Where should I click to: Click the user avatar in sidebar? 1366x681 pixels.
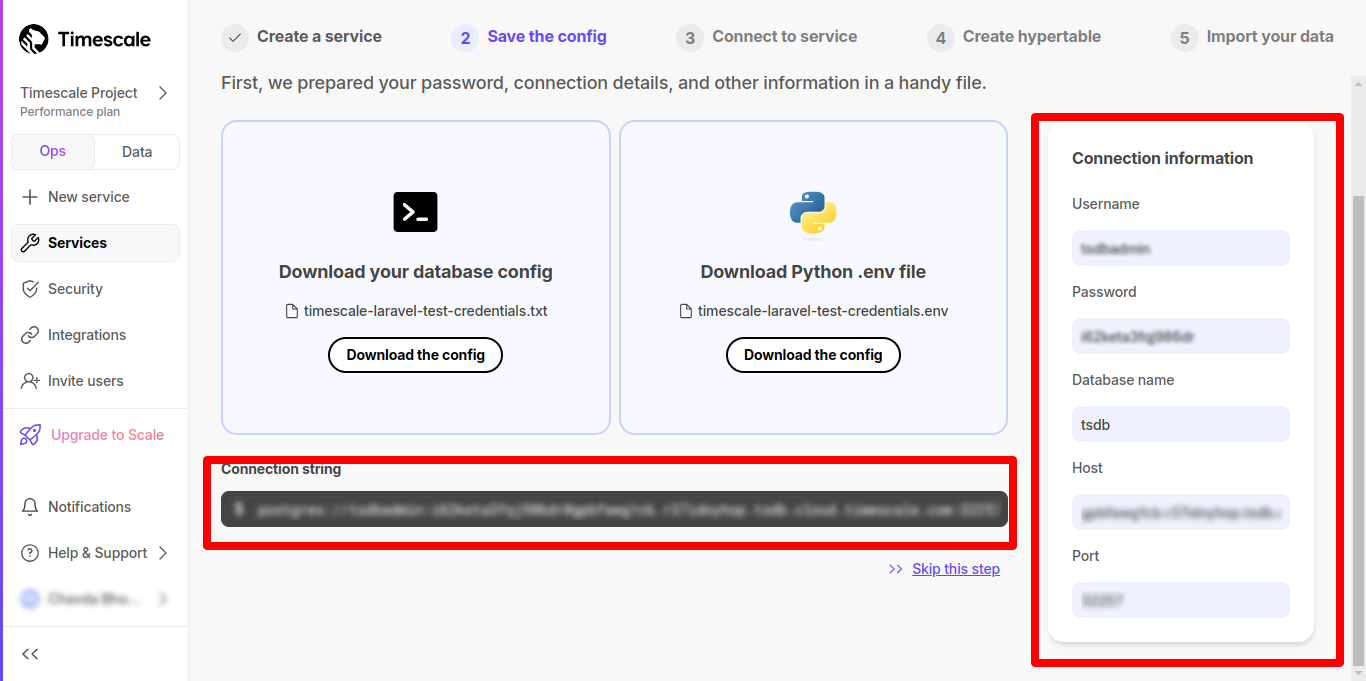(x=30, y=599)
